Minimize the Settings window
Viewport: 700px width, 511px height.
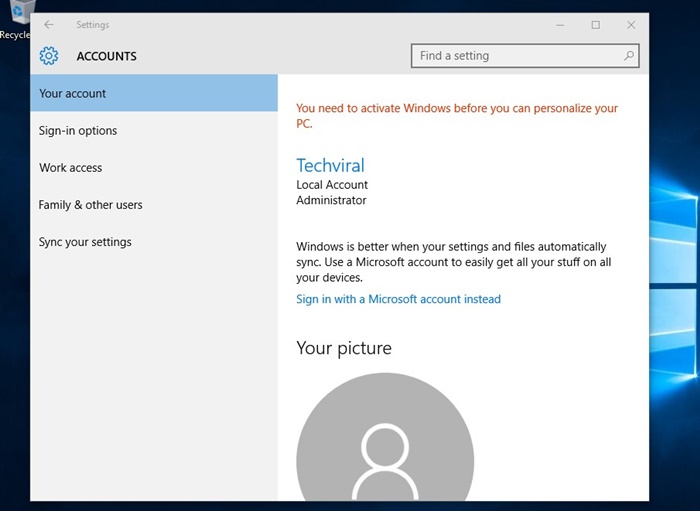tap(560, 25)
